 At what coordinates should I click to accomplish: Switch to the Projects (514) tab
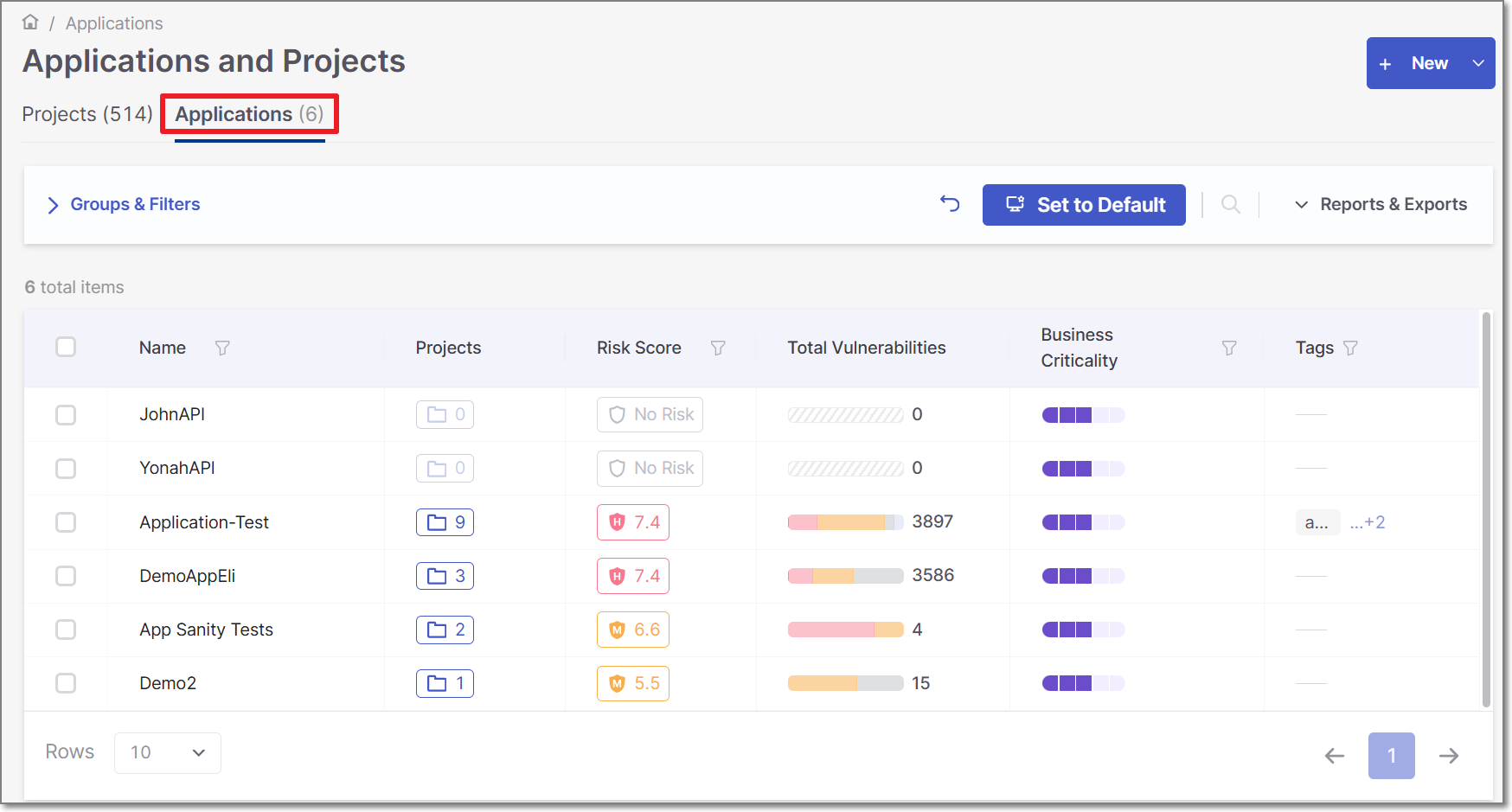coord(86,113)
